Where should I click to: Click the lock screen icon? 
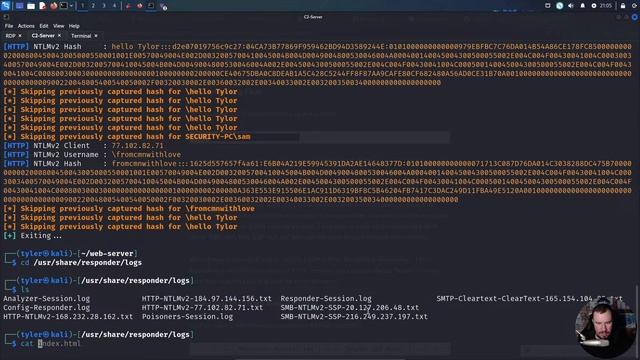click(623, 6)
